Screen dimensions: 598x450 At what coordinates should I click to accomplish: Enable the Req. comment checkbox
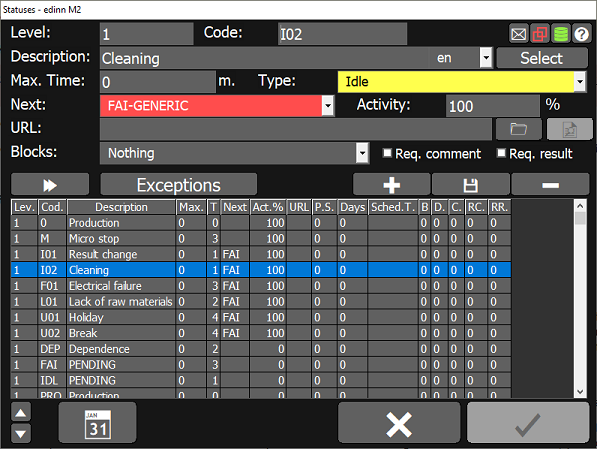point(387,153)
